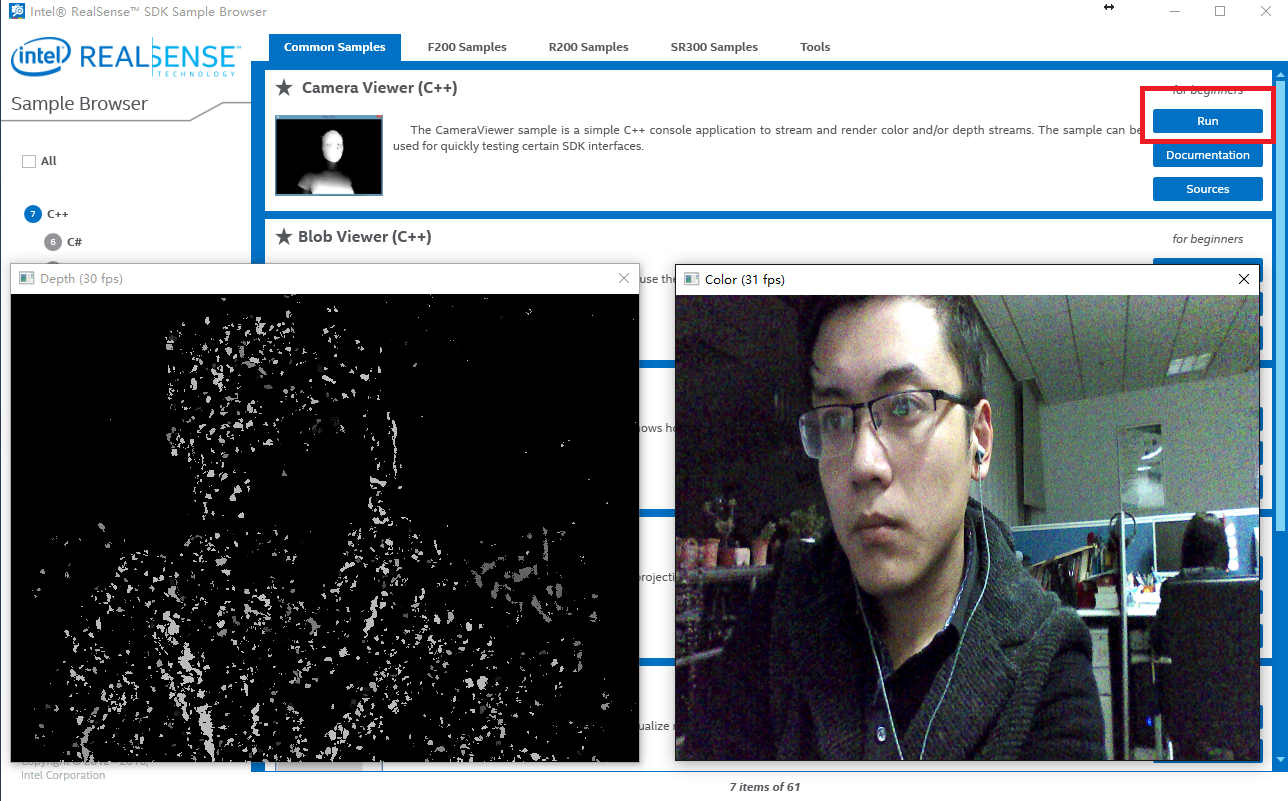The height and width of the screenshot is (801, 1288).
Task: Click the Intel RealSense logo
Action: point(125,59)
